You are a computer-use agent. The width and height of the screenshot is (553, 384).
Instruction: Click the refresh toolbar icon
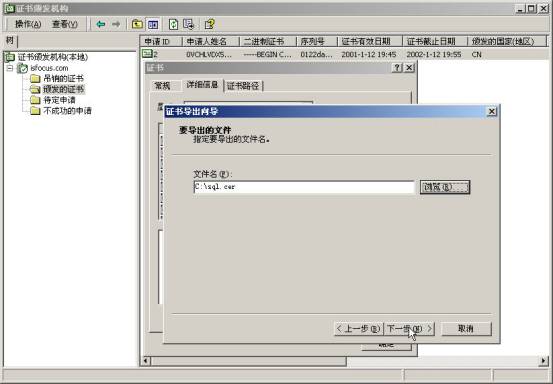point(173,24)
